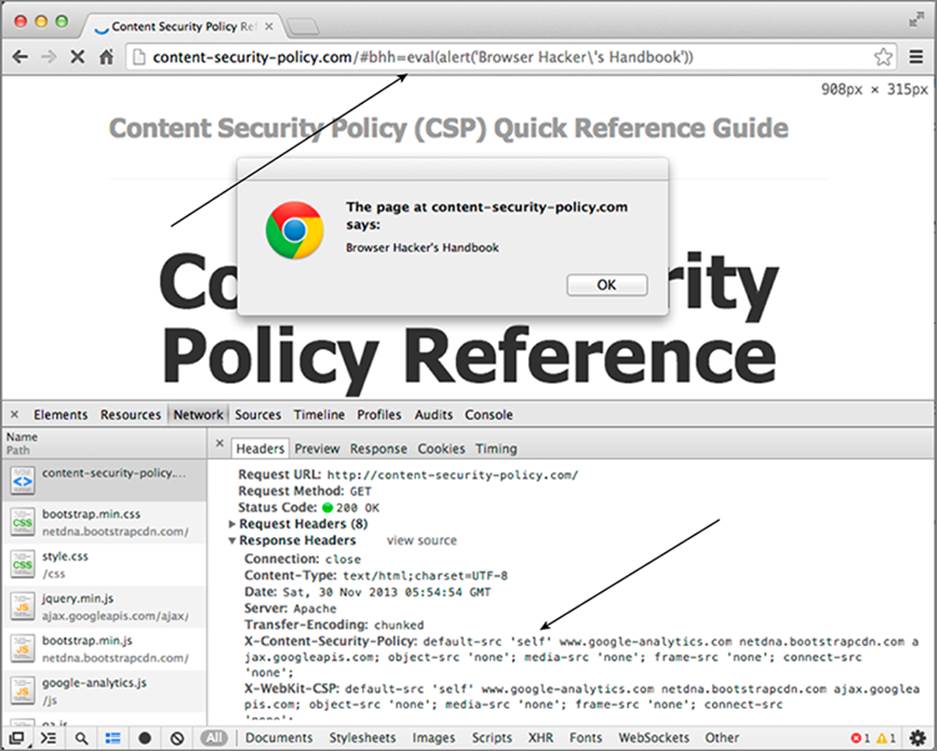Select the Timing request tab
The image size is (937, 751).
tap(496, 449)
